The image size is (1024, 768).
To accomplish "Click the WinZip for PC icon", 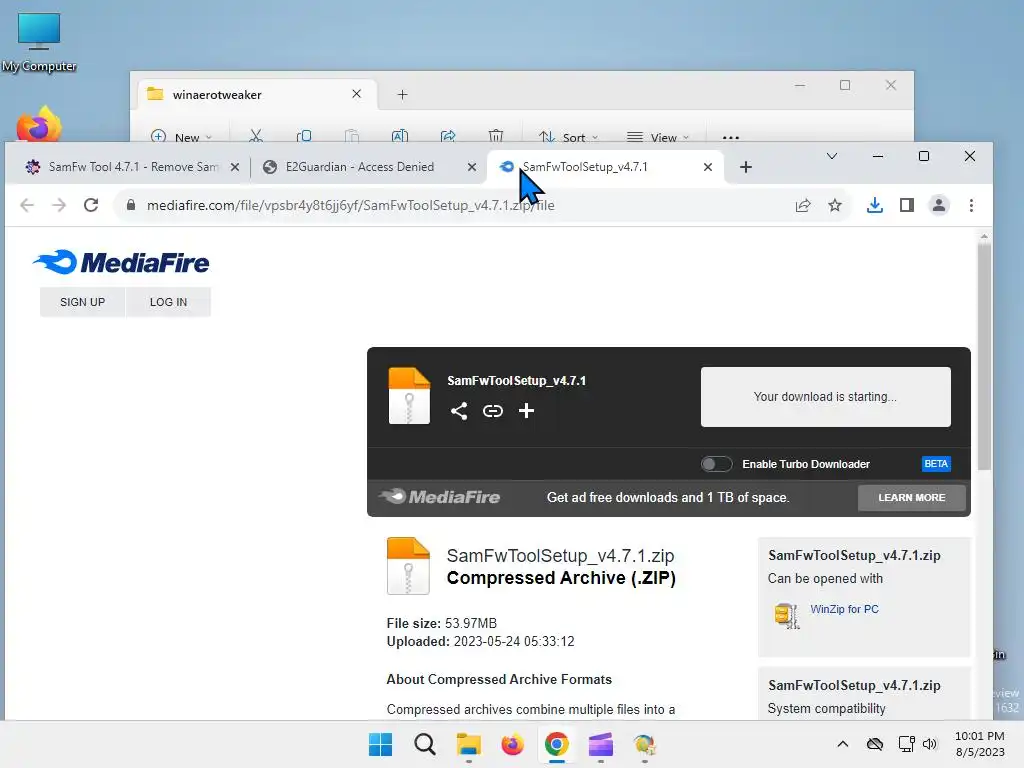I will point(786,615).
